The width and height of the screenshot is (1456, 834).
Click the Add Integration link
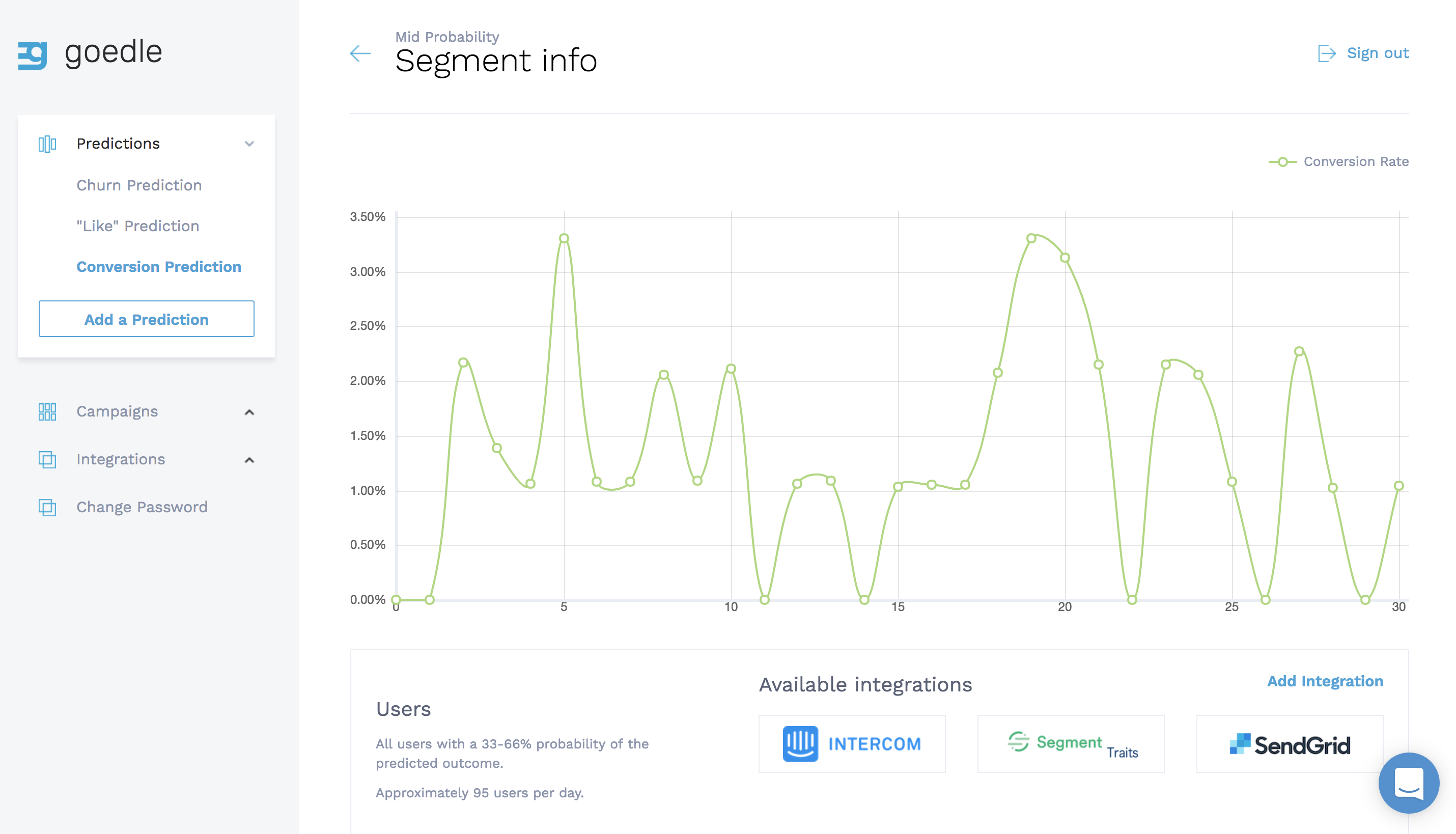1325,681
